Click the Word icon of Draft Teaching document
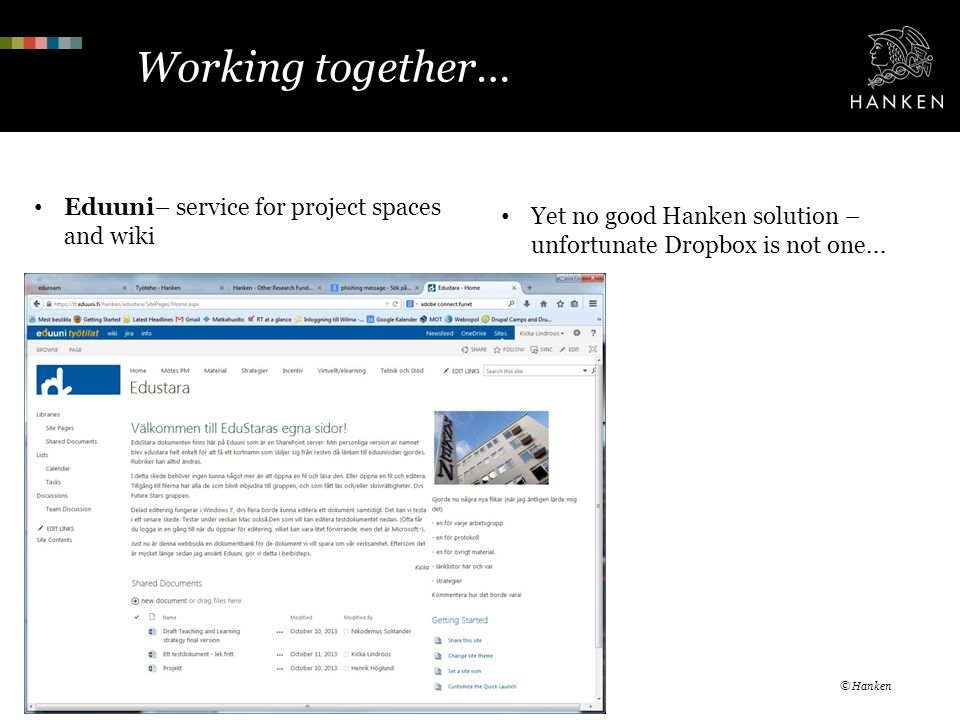Image resolution: width=960 pixels, height=720 pixels. [152, 631]
